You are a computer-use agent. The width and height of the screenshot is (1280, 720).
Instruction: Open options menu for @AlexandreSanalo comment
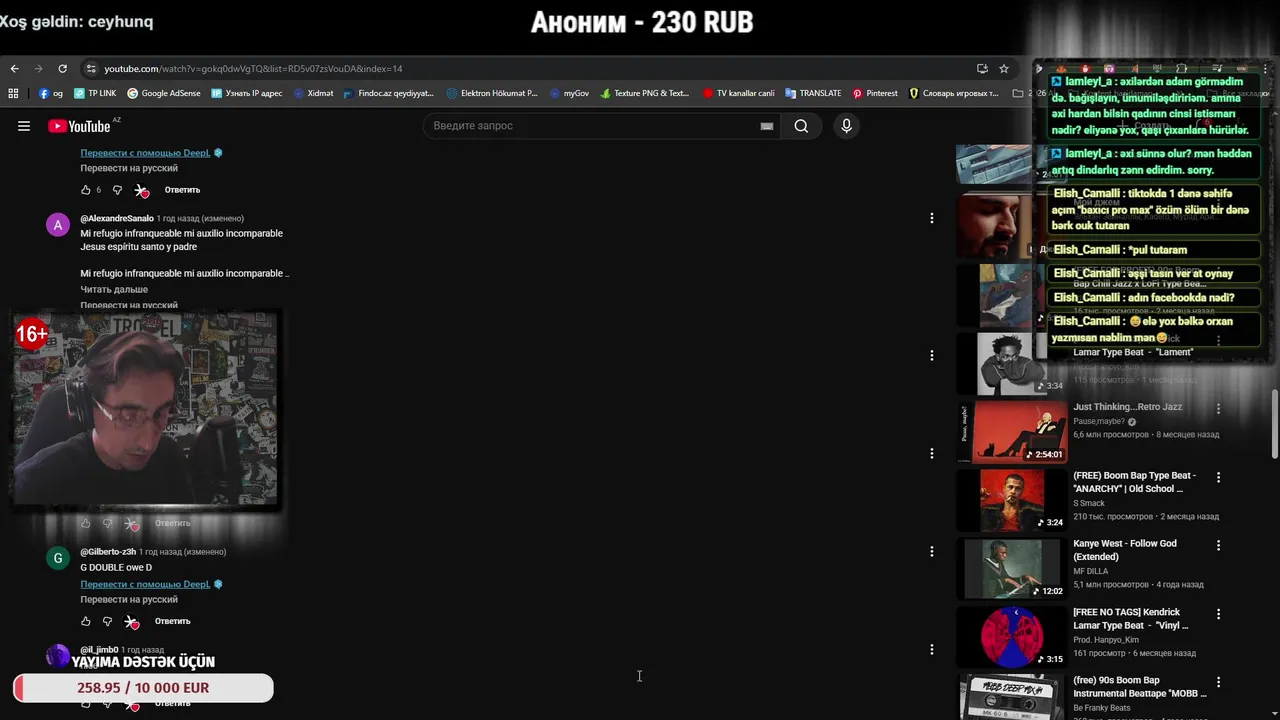tap(932, 218)
